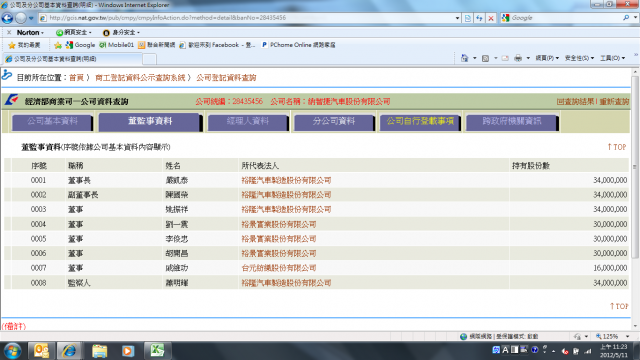The image size is (640, 360).
Task: Open the Google favorites bar link
Action: click(80, 45)
